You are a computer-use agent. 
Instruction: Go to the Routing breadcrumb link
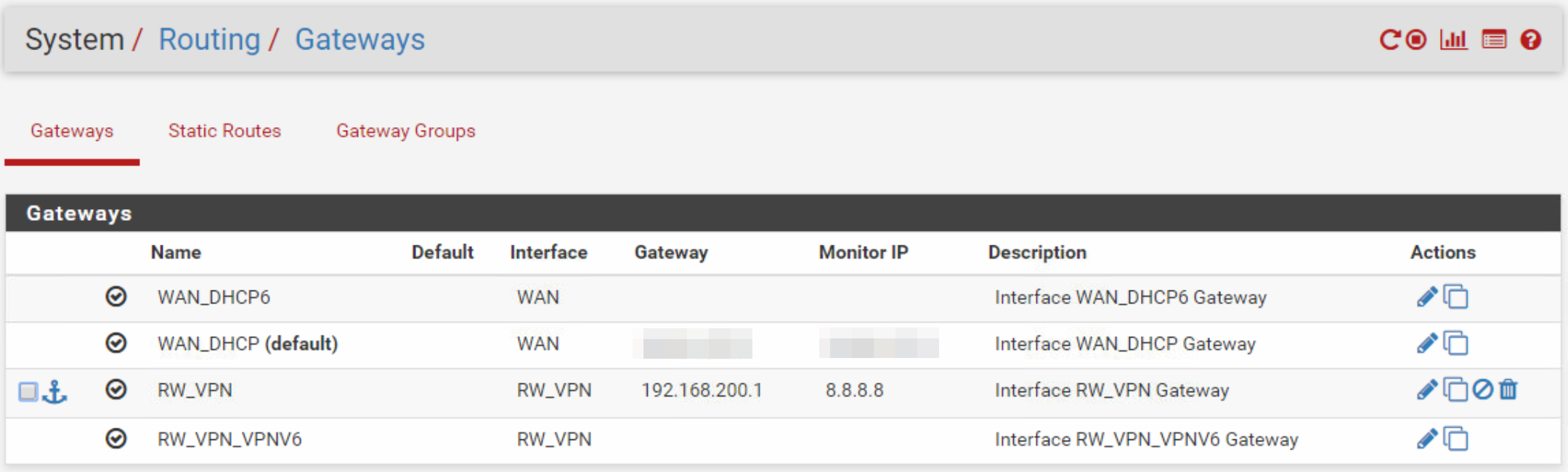point(209,39)
